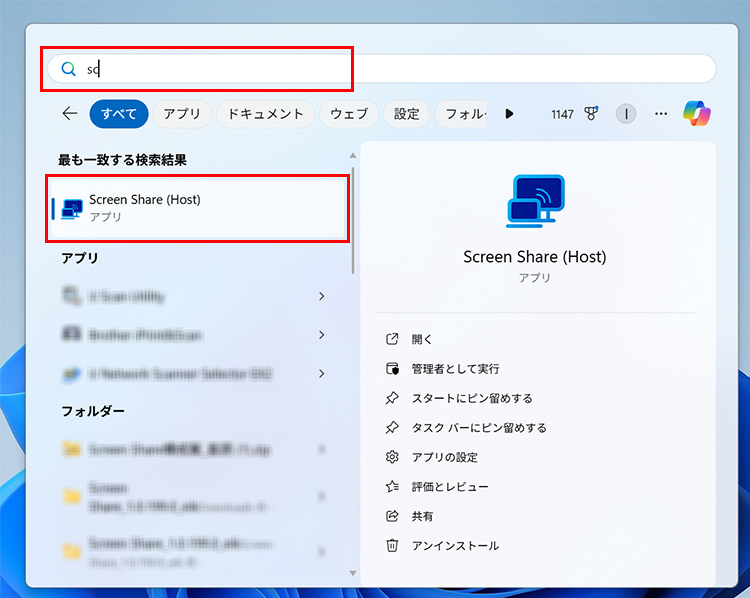Open the more options ellipsis menu
Screen dimensions: 750x598
[x=660, y=114]
